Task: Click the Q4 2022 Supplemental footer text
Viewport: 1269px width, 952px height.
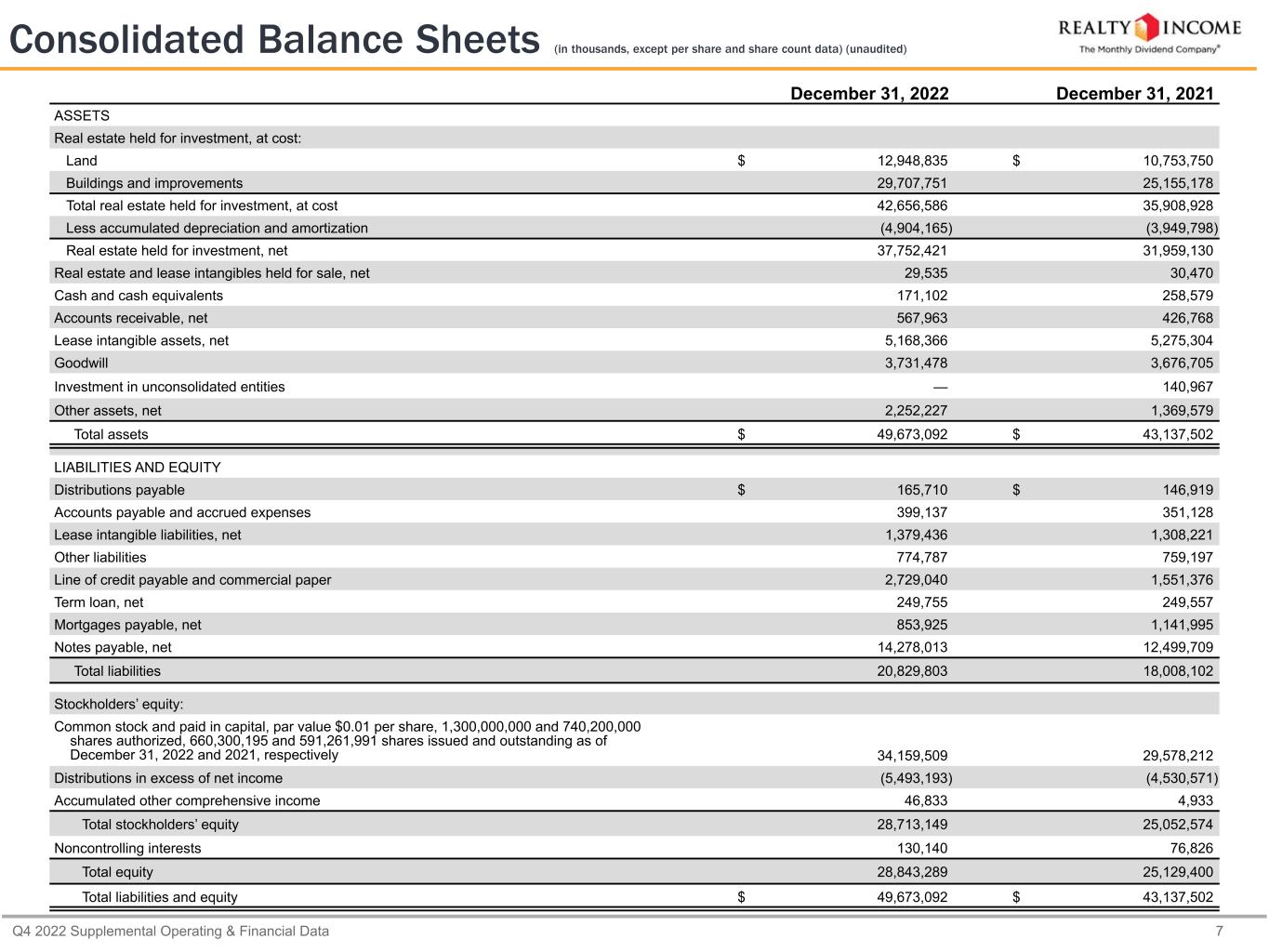Action: (x=170, y=931)
